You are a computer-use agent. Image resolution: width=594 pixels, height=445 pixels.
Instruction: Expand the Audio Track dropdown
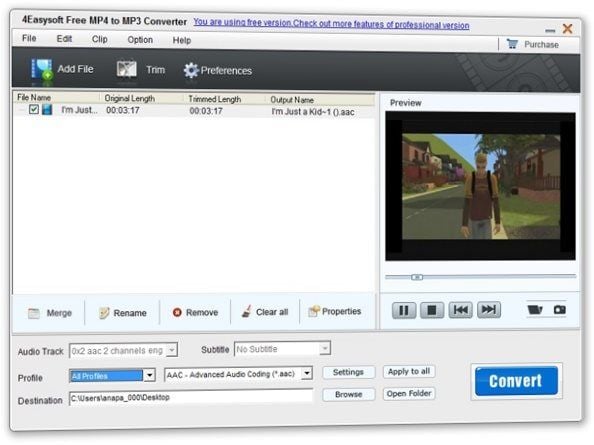coord(172,350)
